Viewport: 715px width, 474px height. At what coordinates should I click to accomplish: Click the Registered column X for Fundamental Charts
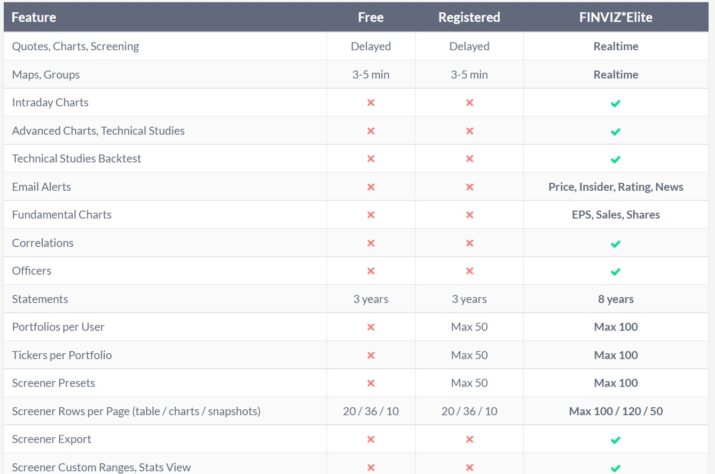pyautogui.click(x=469, y=215)
